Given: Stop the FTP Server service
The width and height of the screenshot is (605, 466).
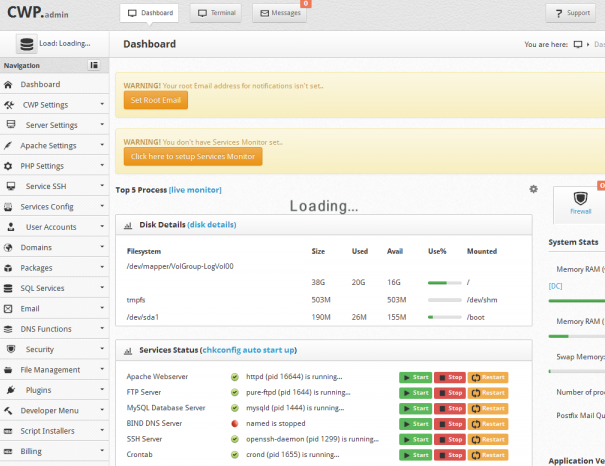Looking at the screenshot, I should click(x=450, y=393).
